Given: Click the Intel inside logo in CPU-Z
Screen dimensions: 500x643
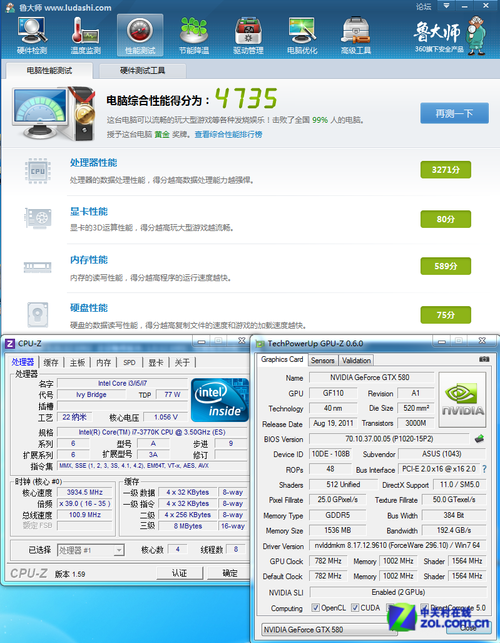Looking at the screenshot, I should tap(220, 400).
